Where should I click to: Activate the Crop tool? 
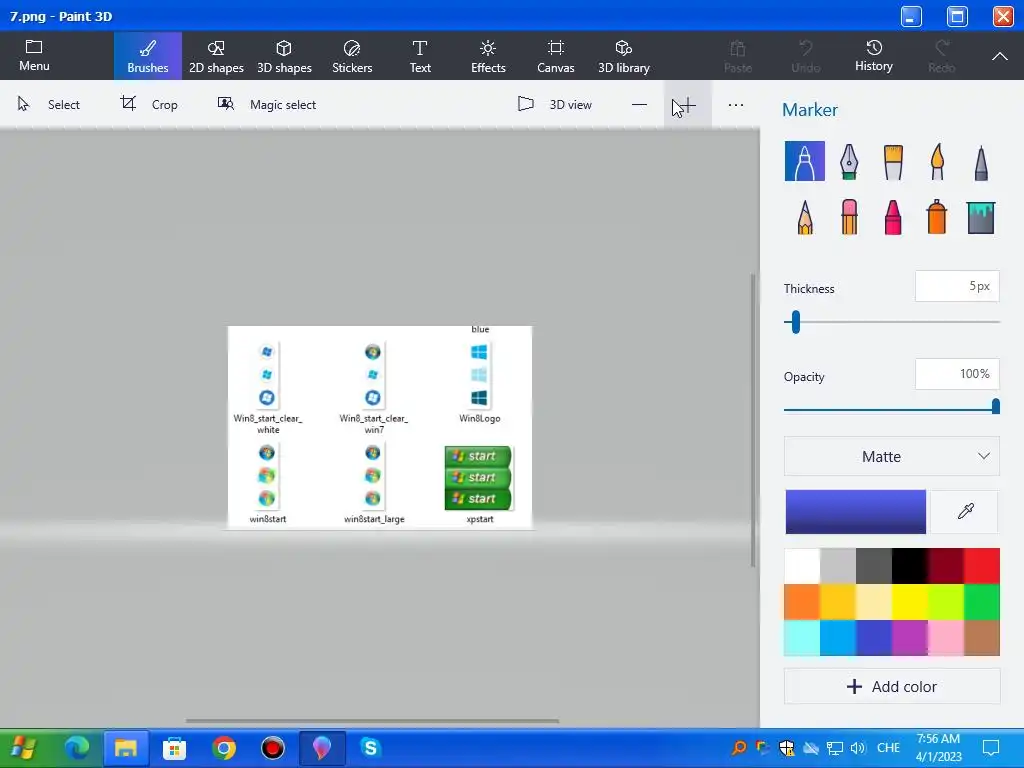149,104
